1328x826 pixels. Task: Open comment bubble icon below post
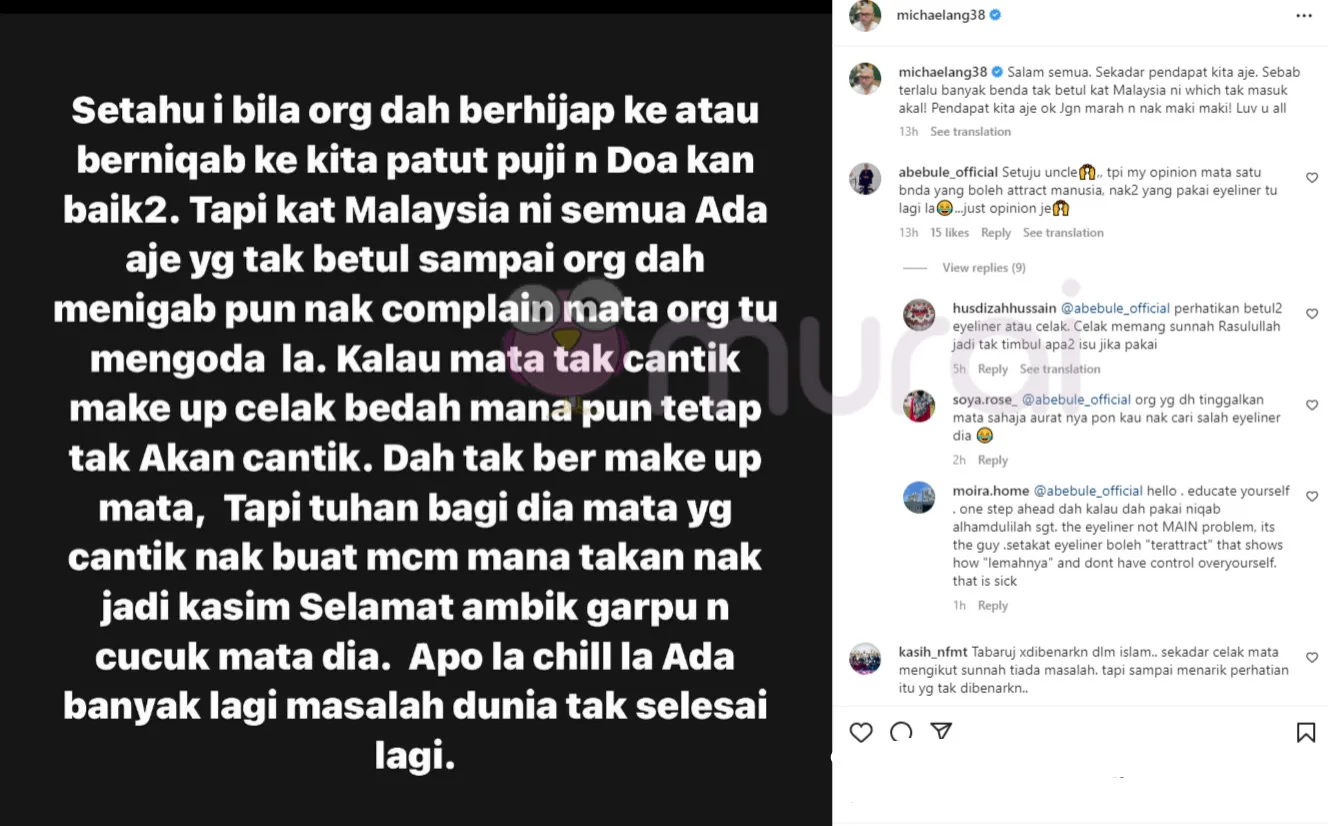pyautogui.click(x=901, y=732)
